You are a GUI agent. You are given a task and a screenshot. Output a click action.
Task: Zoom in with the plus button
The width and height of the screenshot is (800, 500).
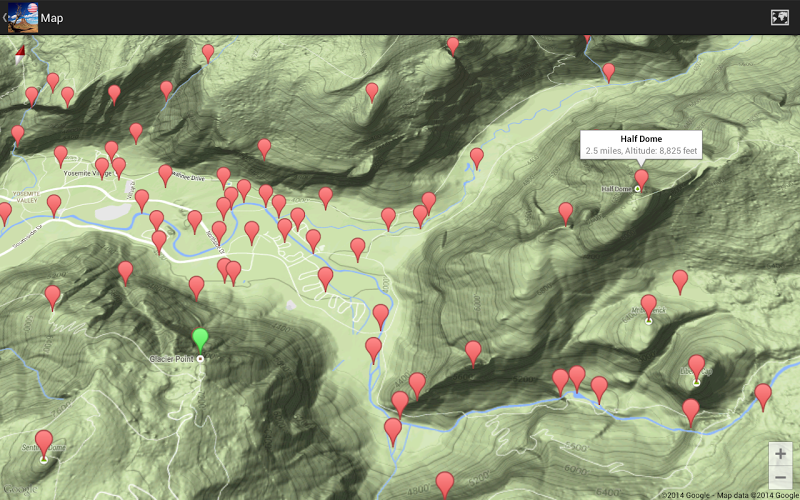780,454
